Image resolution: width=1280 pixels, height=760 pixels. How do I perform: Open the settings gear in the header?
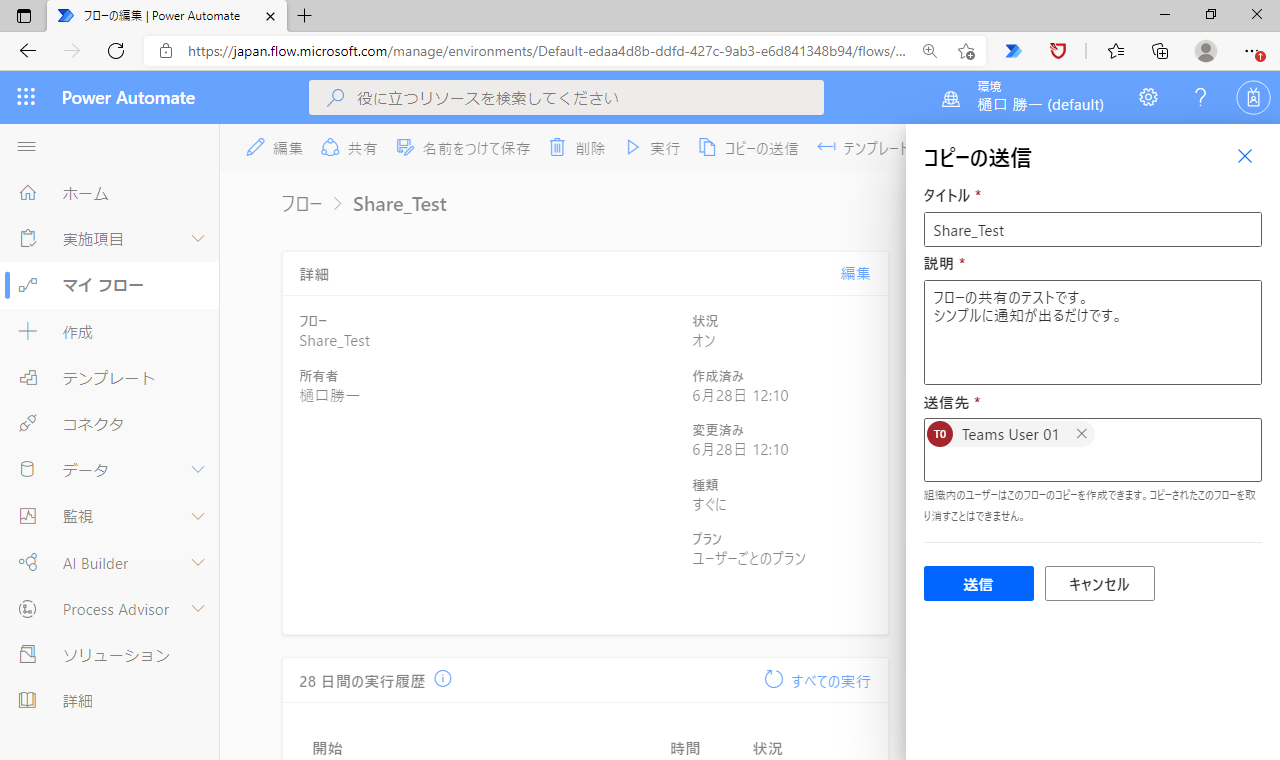pos(1148,97)
